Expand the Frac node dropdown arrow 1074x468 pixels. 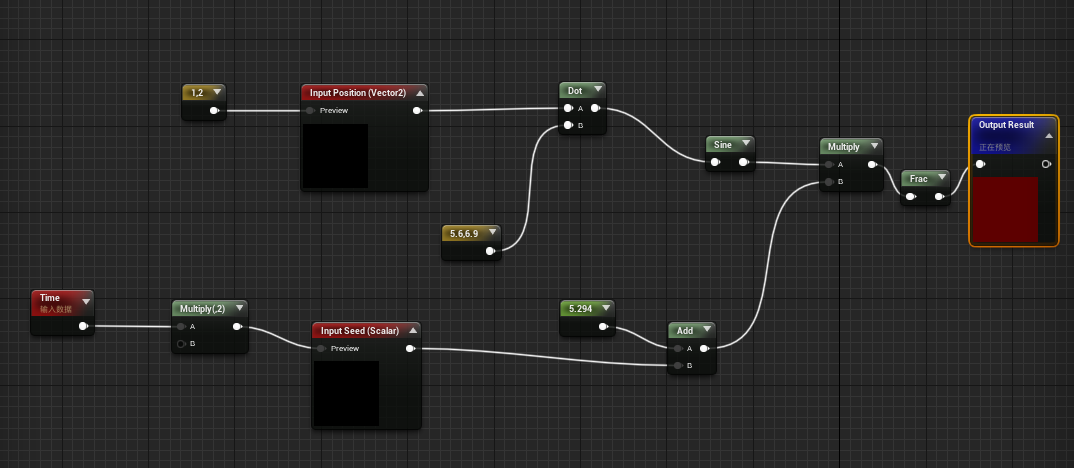942,179
